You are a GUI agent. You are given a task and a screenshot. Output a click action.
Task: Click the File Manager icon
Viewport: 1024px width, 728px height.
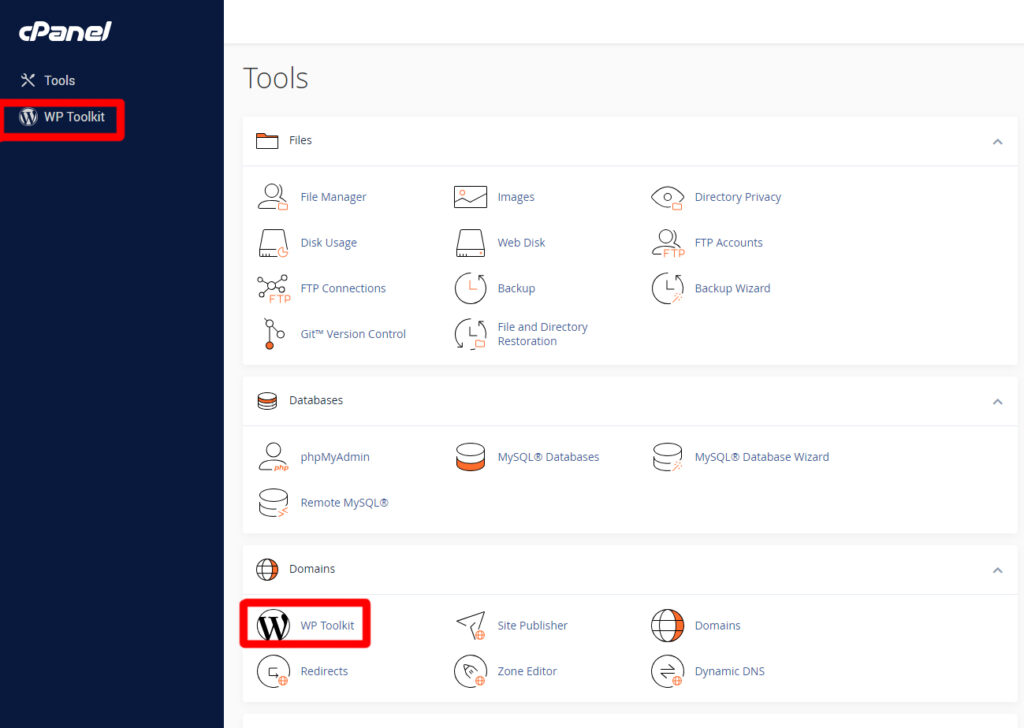(x=272, y=197)
